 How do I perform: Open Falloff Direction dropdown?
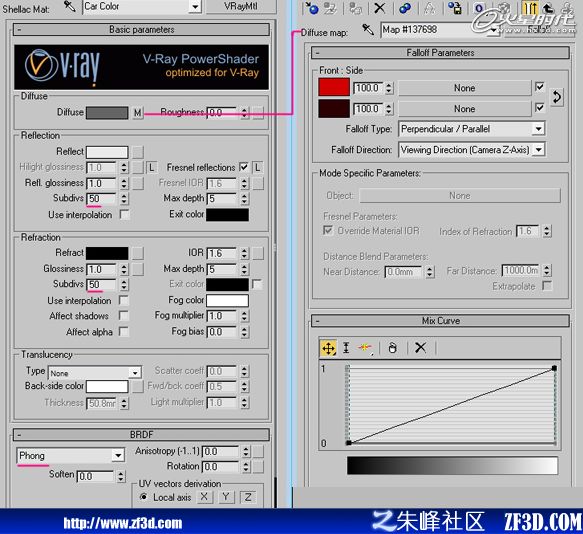tap(538, 150)
